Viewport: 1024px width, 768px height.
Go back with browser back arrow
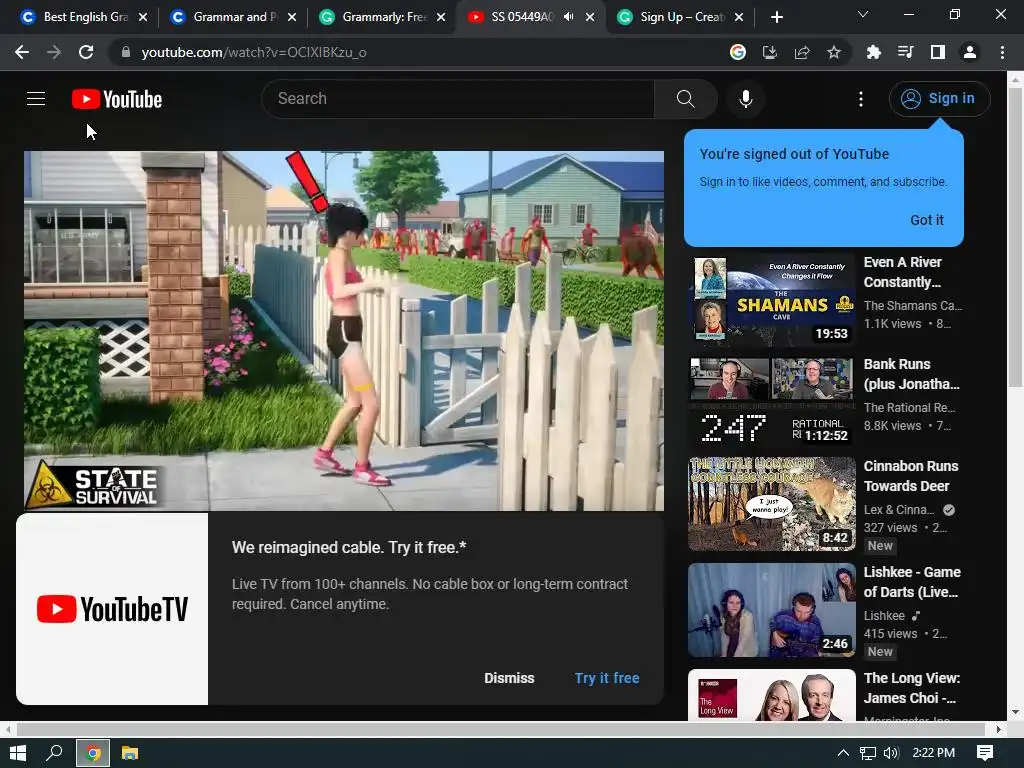22,52
